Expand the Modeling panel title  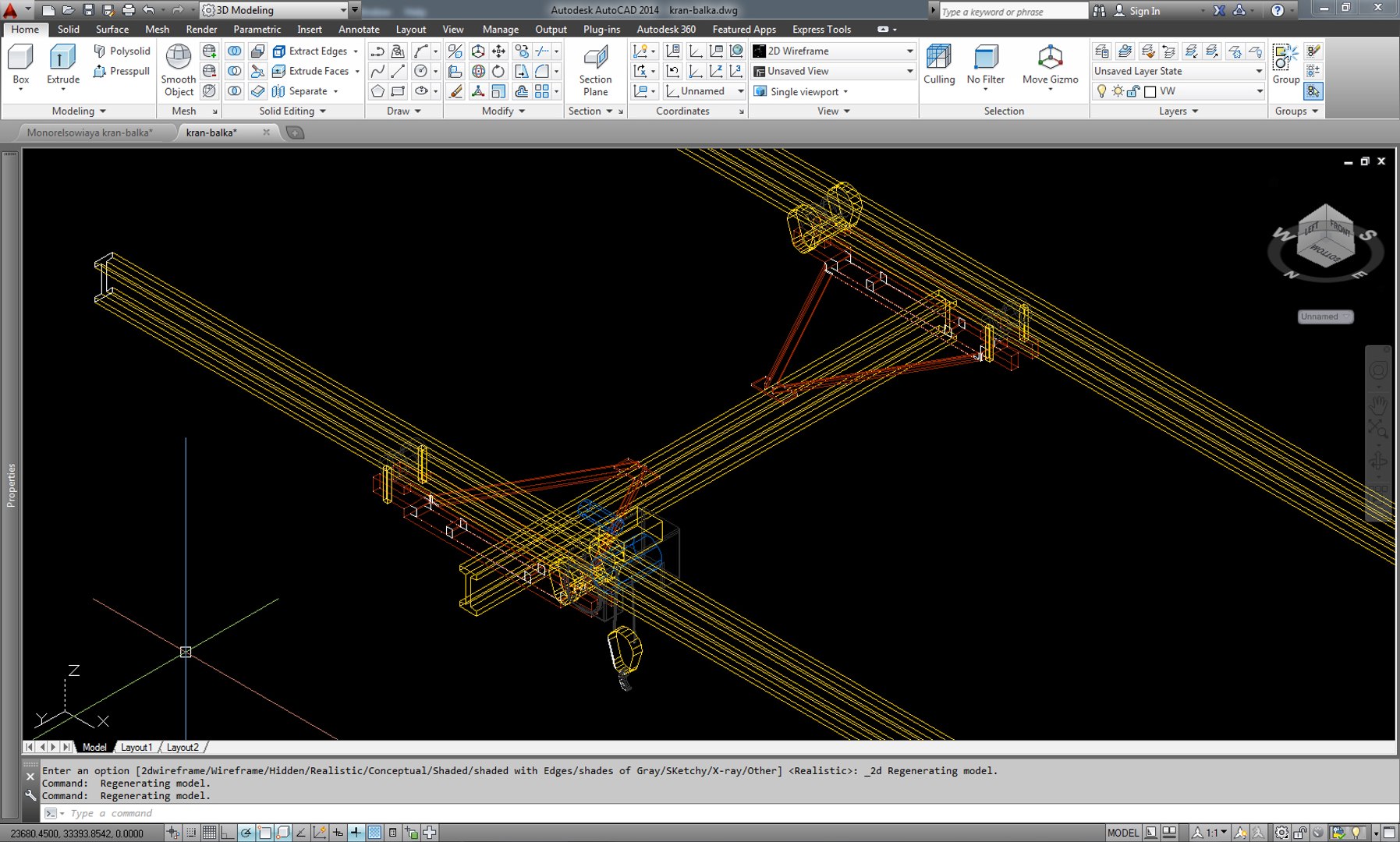pyautogui.click(x=78, y=111)
